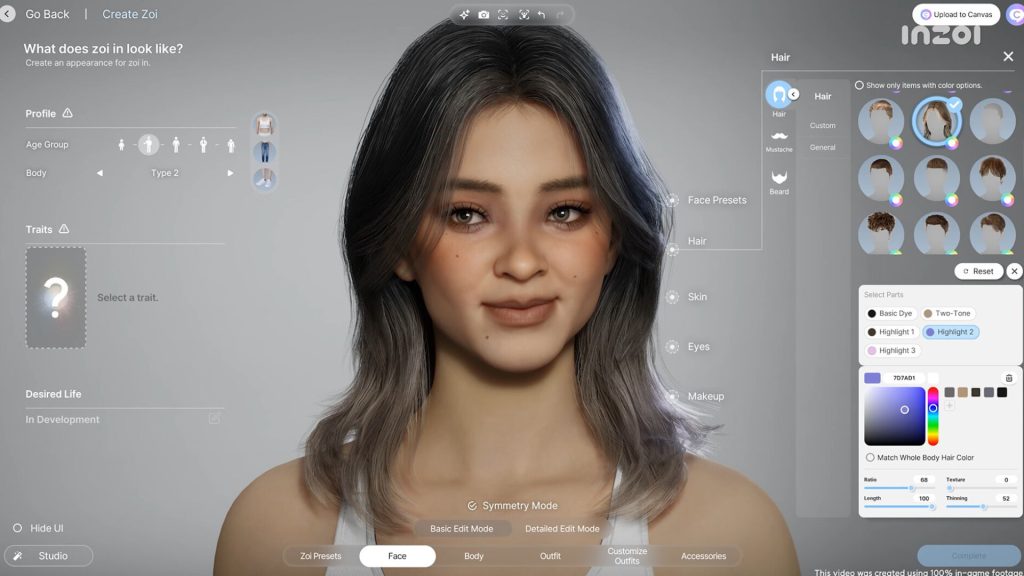
Task: Click the rainbow hue slider
Action: [933, 416]
